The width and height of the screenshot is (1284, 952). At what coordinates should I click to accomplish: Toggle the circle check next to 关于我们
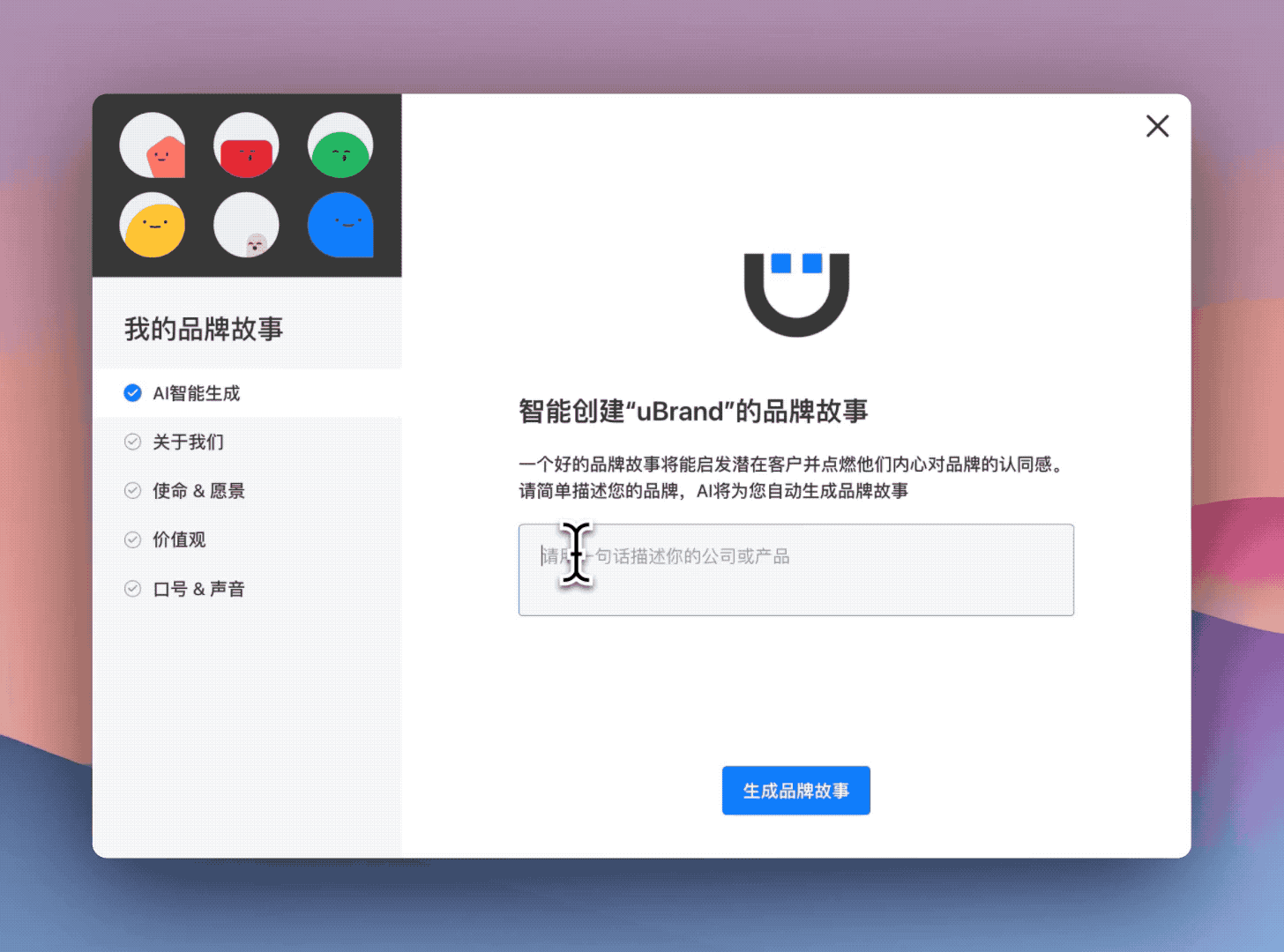pos(133,442)
